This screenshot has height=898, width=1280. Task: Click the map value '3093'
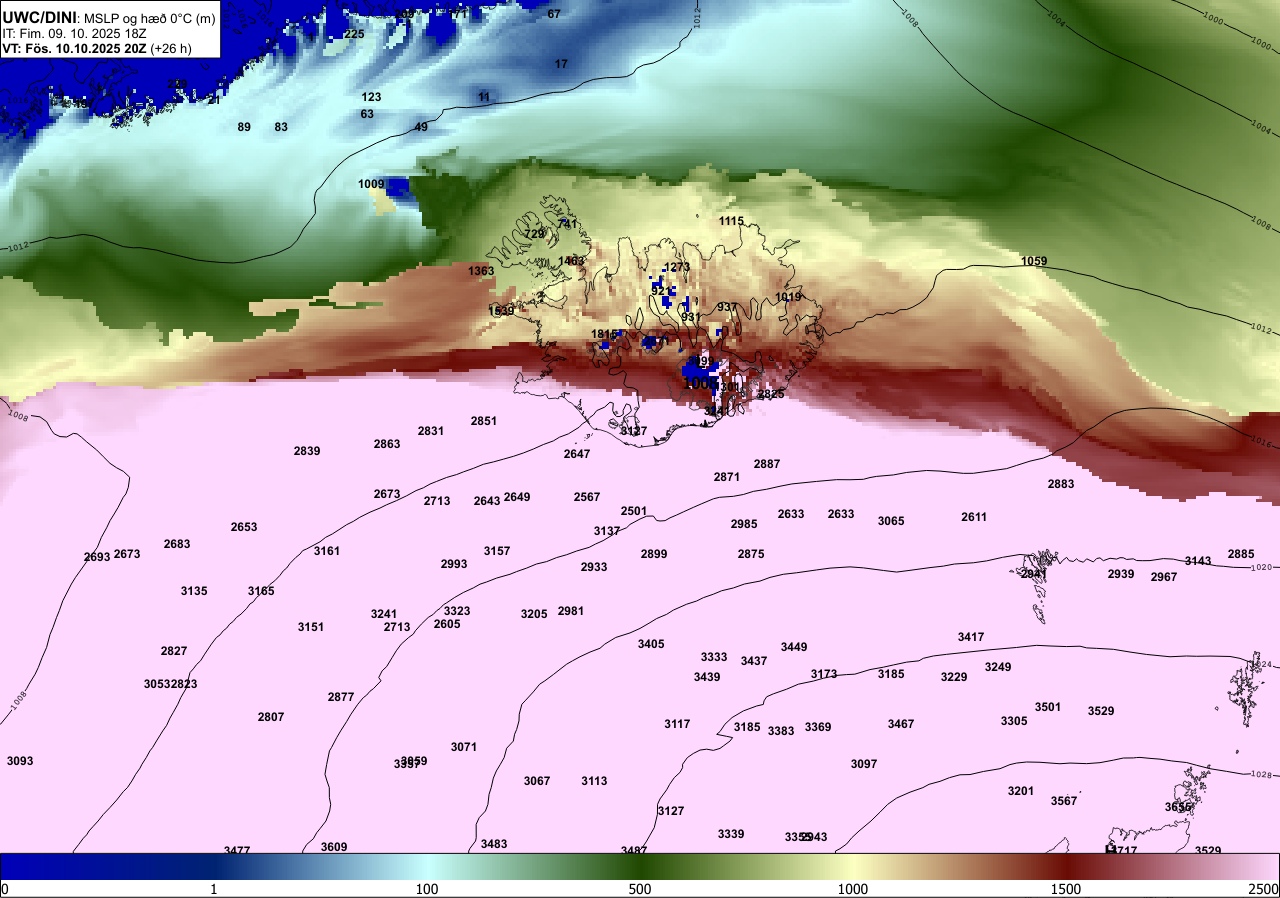20,761
